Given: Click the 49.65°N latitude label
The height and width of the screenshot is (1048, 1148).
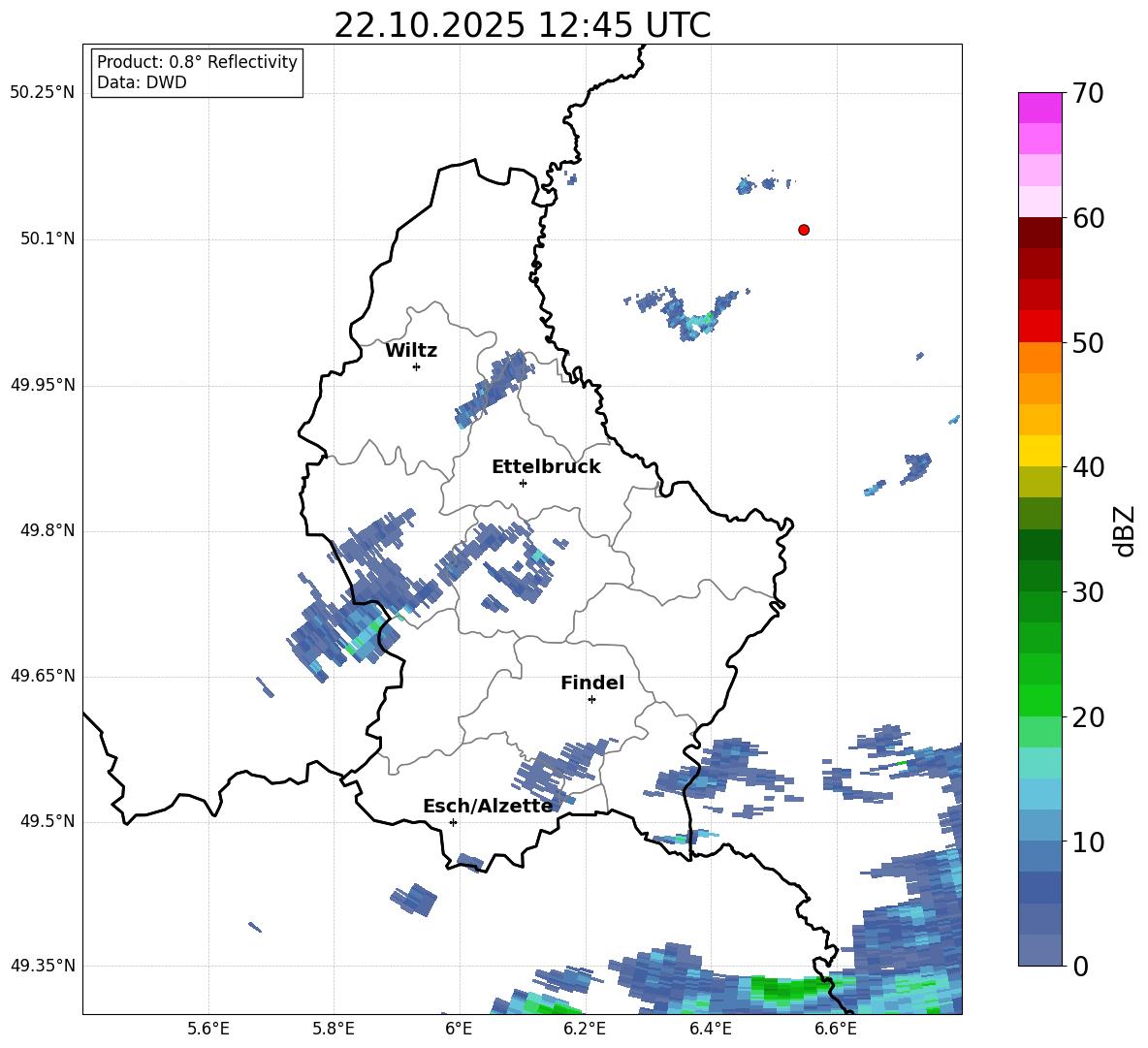Looking at the screenshot, I should click(x=42, y=676).
